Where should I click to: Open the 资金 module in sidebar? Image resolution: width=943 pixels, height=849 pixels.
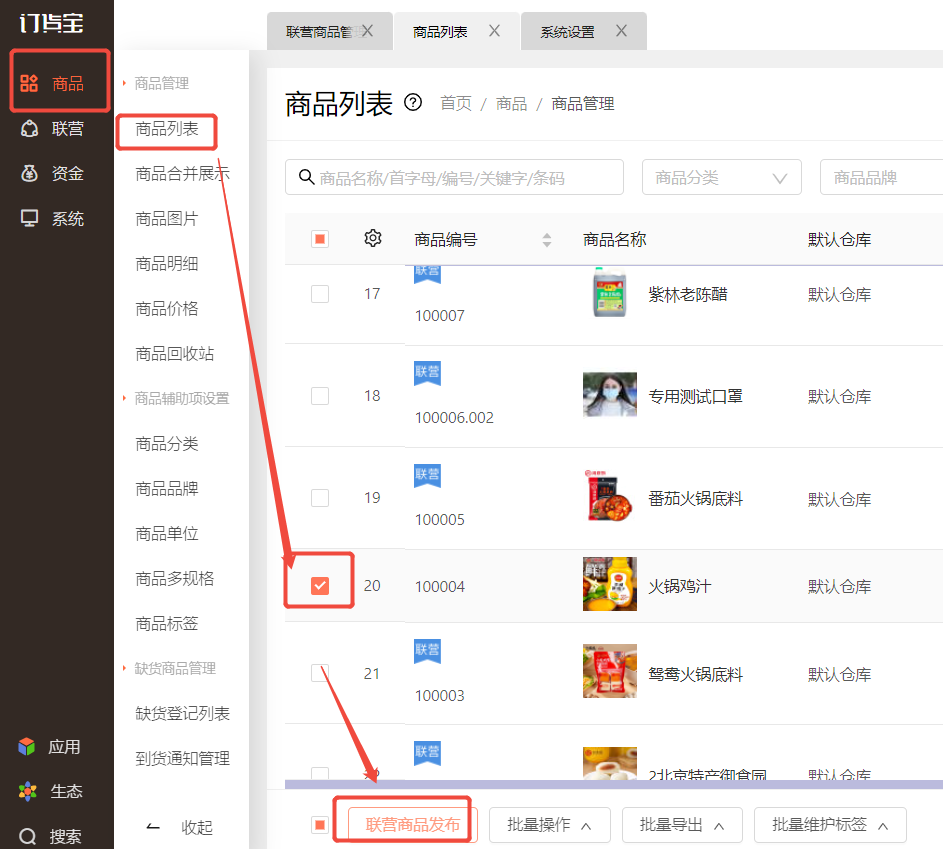[52, 174]
